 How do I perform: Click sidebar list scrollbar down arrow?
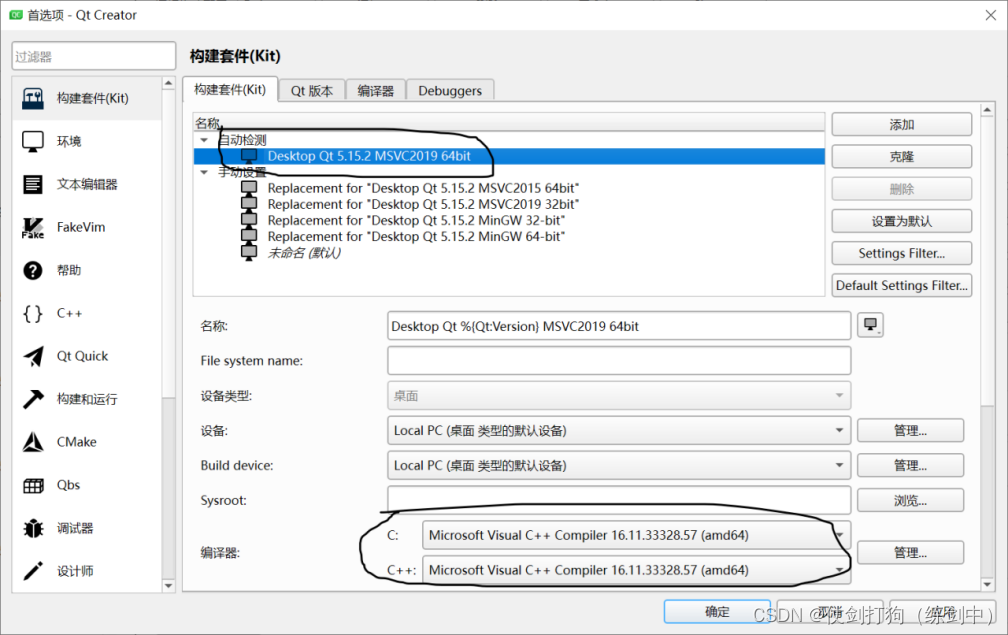(168, 586)
